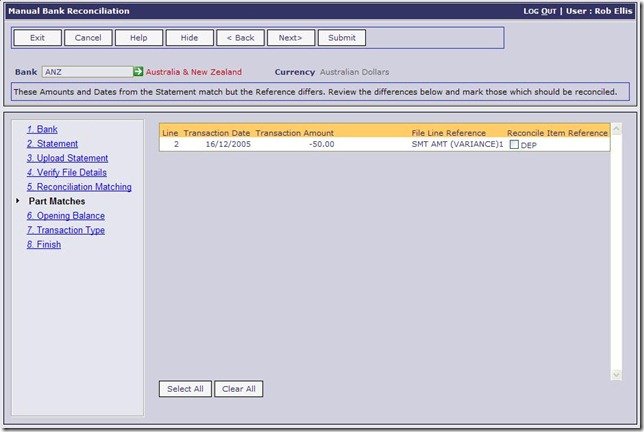This screenshot has height=432, width=644.
Task: Click the green arrow icon beside Bank field
Action: (139, 72)
